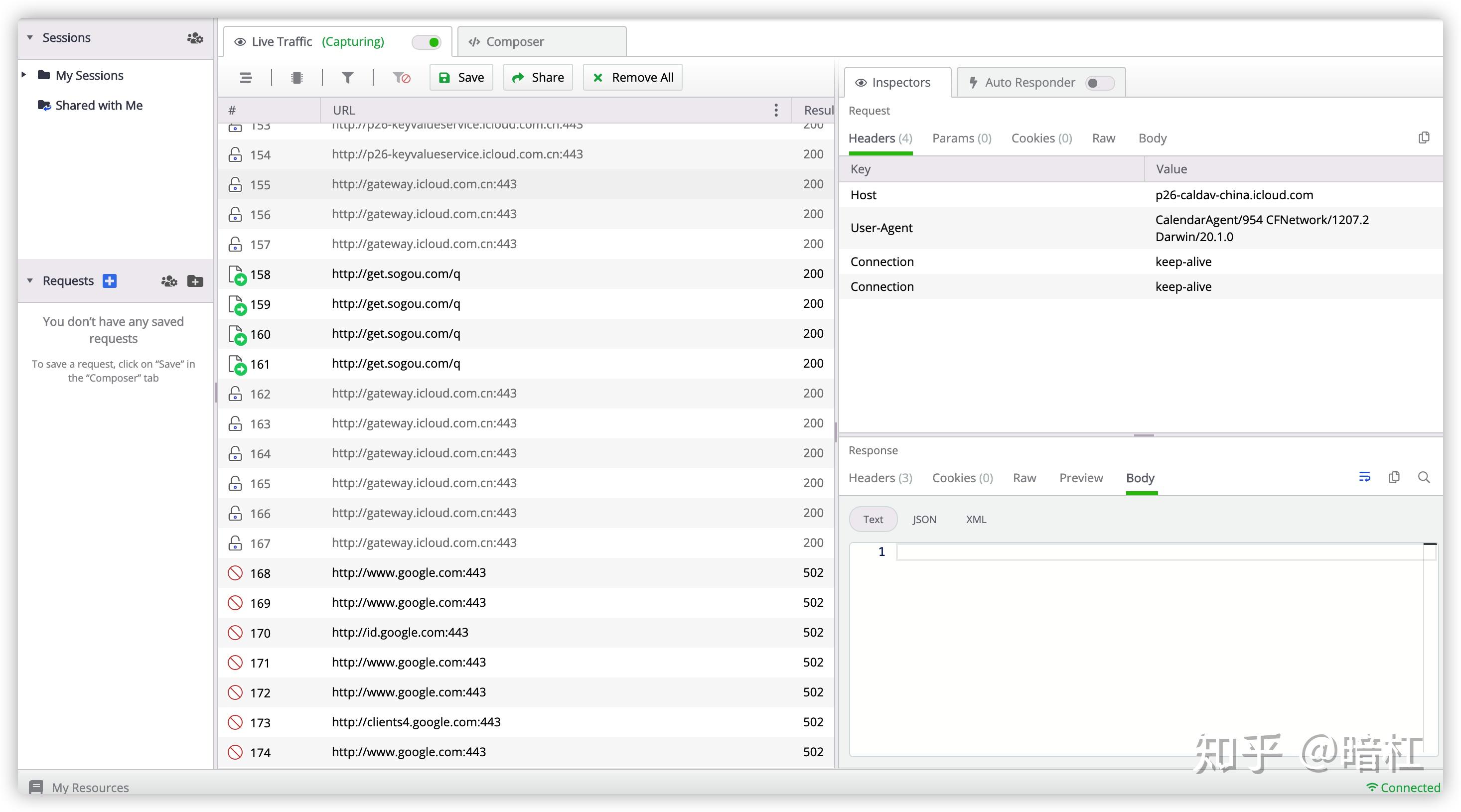This screenshot has height=812, width=1461.
Task: Click the Remove All sessions icon
Action: (633, 77)
